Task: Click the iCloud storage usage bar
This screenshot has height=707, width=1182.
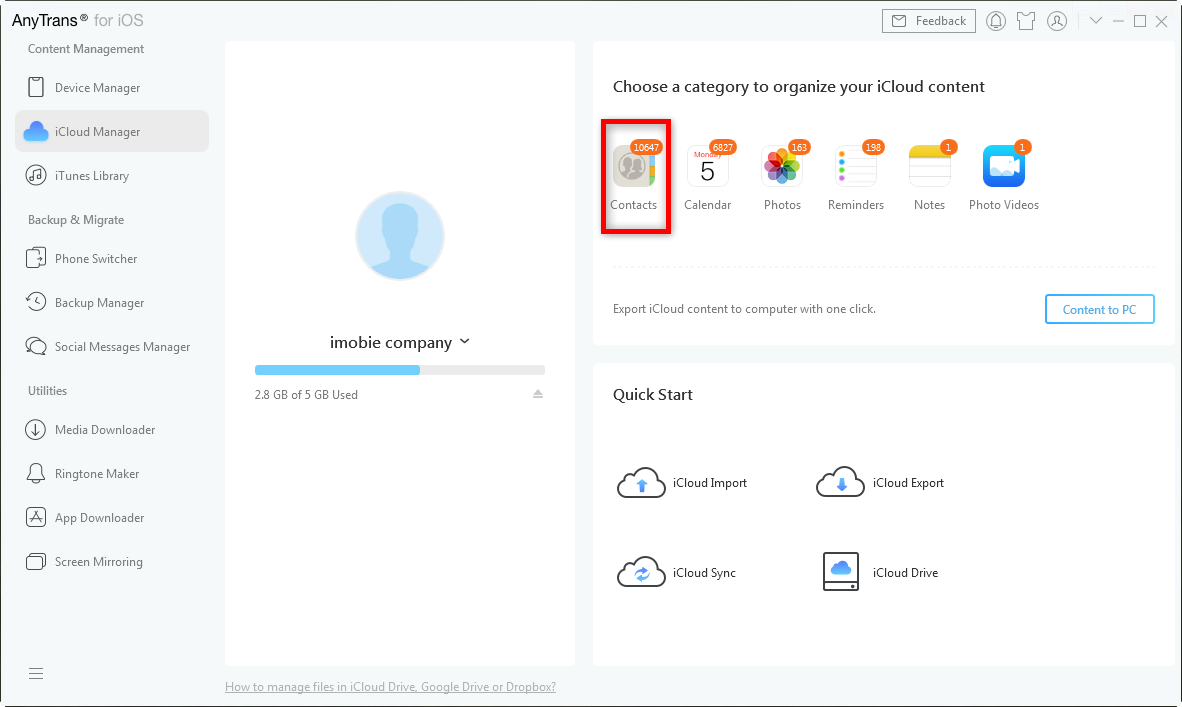Action: pyautogui.click(x=400, y=370)
